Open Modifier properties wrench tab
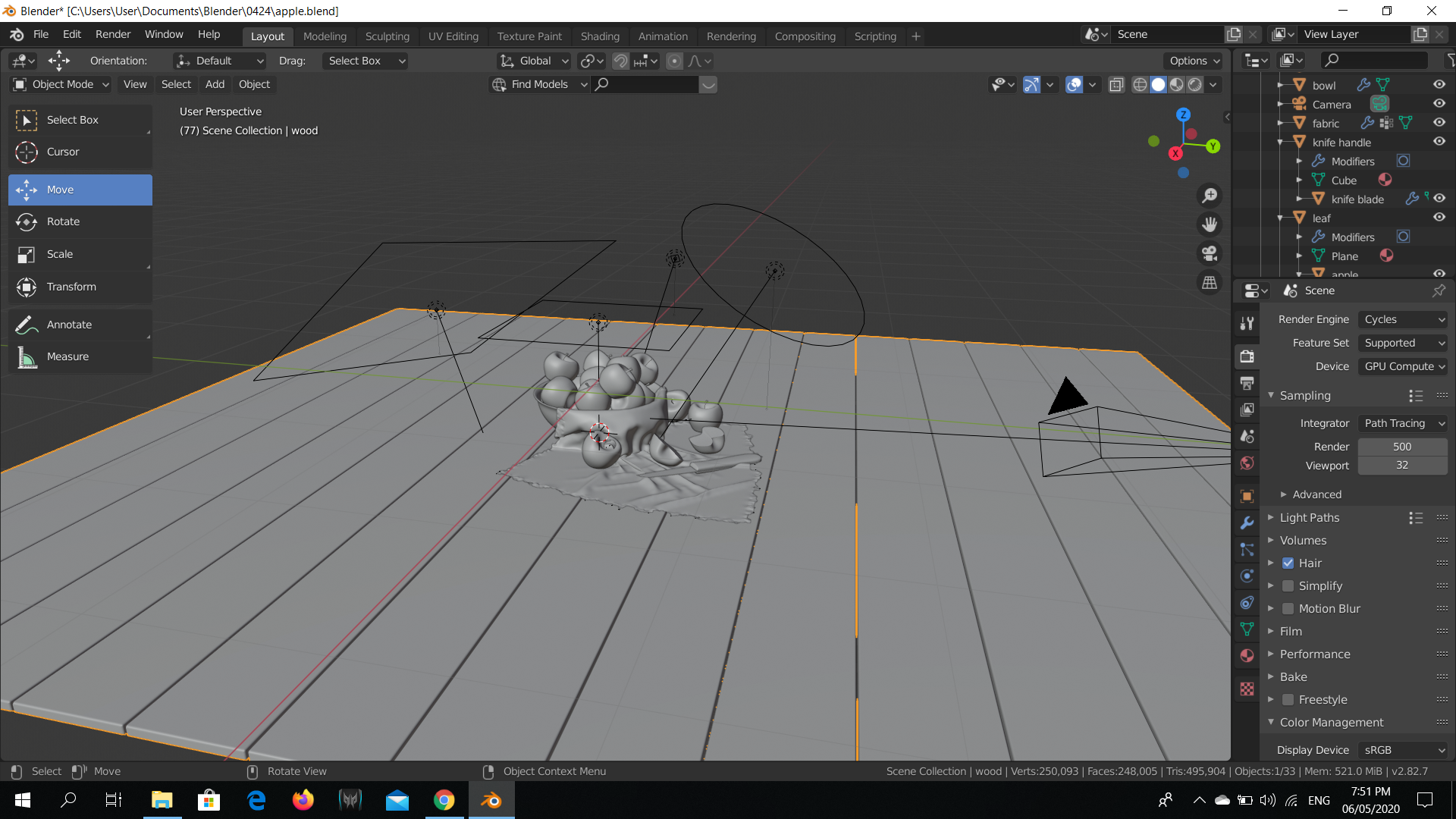 coord(1247,523)
